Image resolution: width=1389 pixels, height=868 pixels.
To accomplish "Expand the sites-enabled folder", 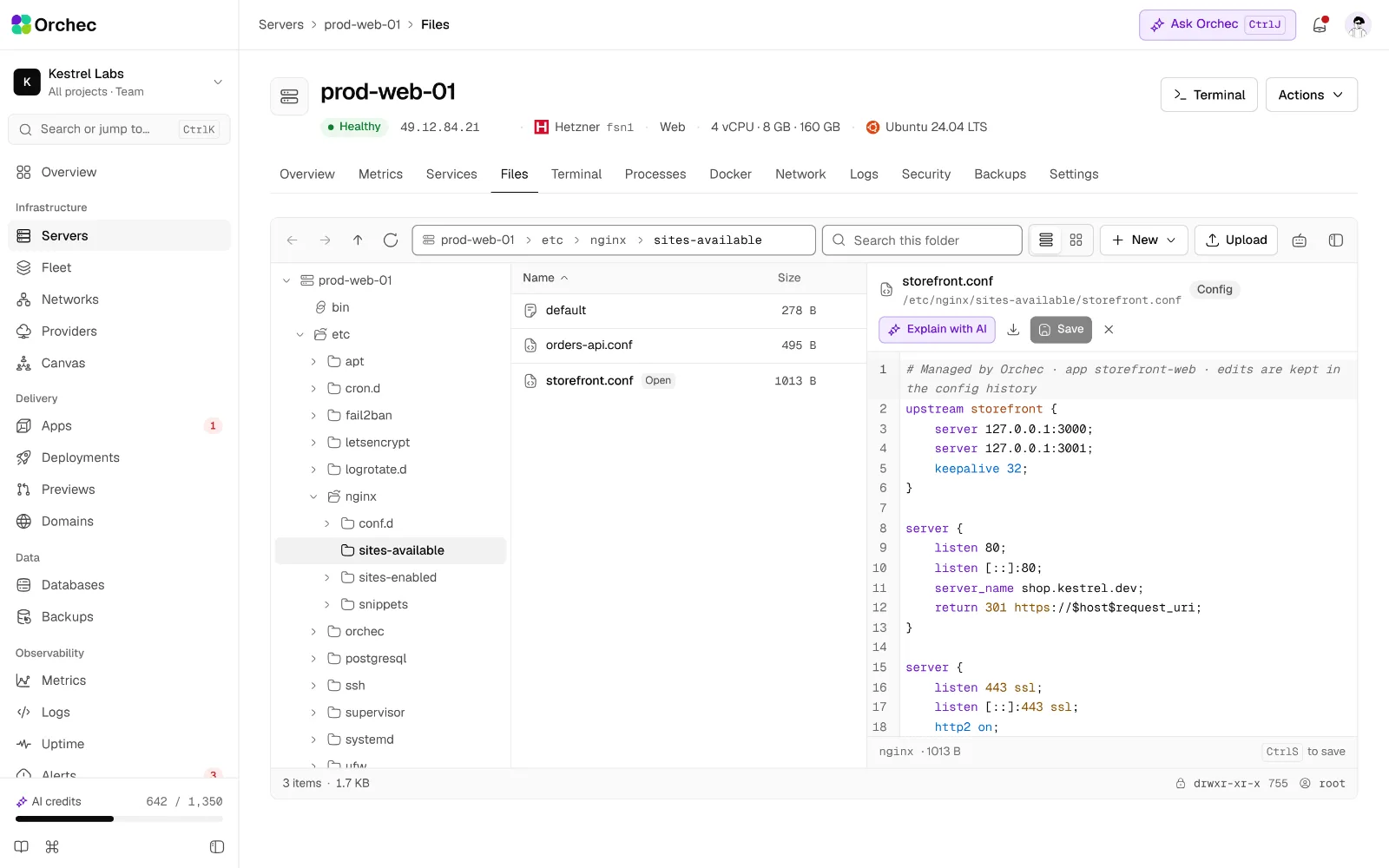I will tap(327, 577).
